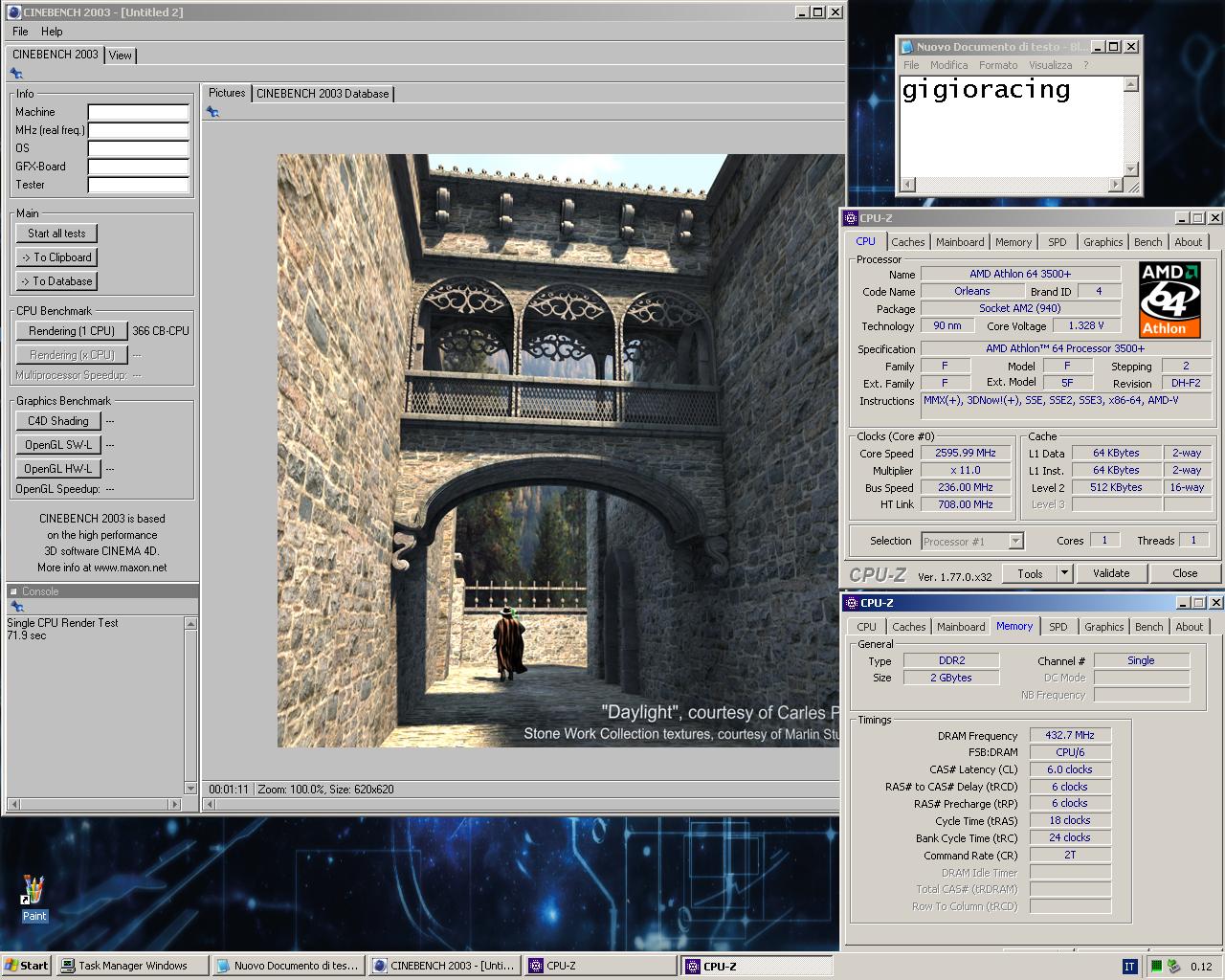Open the Modifica menu in Notepad
The height and width of the screenshot is (980, 1225).
pyautogui.click(x=948, y=65)
